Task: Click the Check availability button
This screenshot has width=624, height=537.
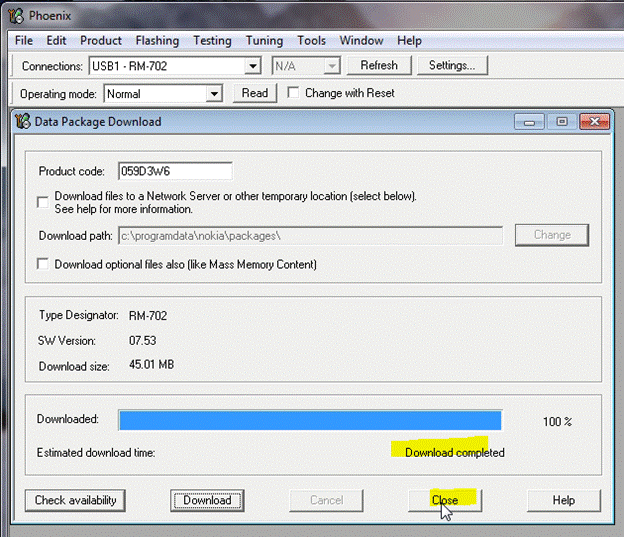Action: (75, 500)
